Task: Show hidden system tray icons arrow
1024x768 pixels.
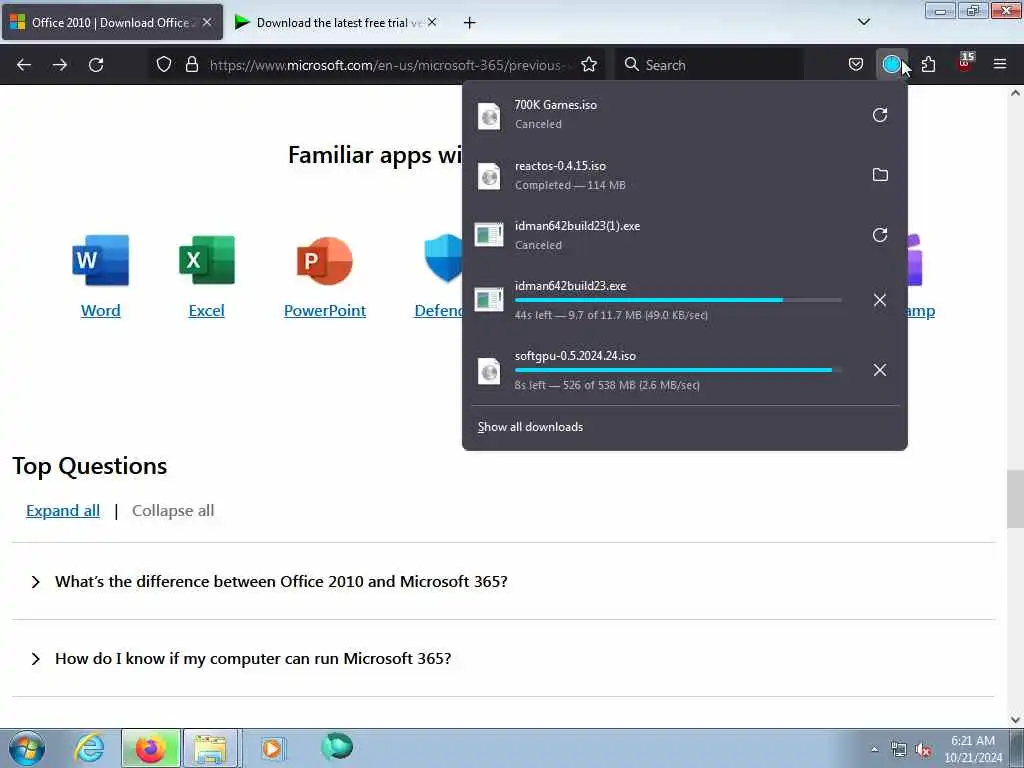Action: (874, 749)
